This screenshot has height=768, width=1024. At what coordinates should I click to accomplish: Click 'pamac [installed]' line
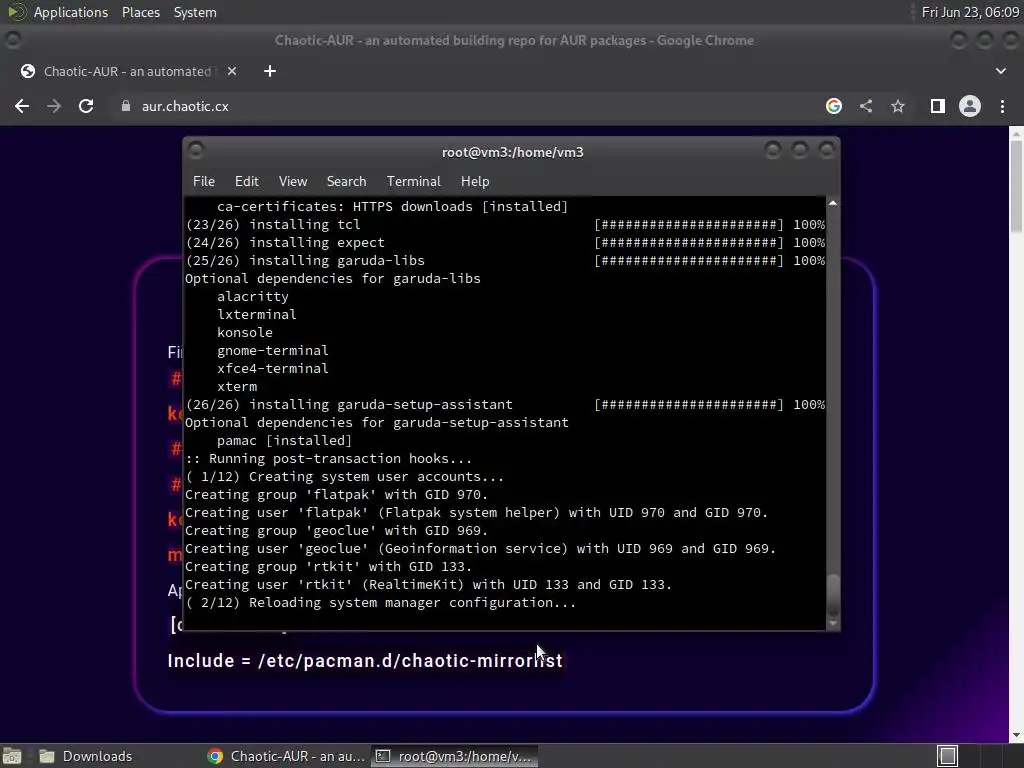point(285,441)
